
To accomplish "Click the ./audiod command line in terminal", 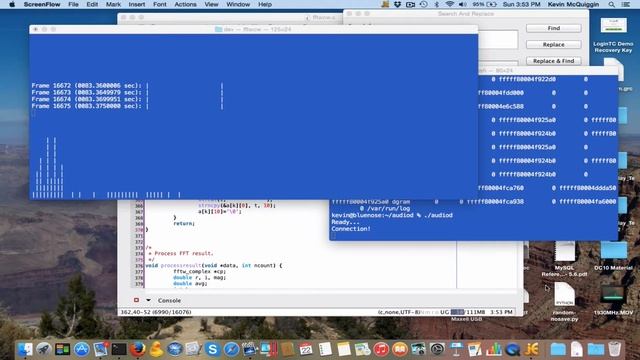I will 392,215.
